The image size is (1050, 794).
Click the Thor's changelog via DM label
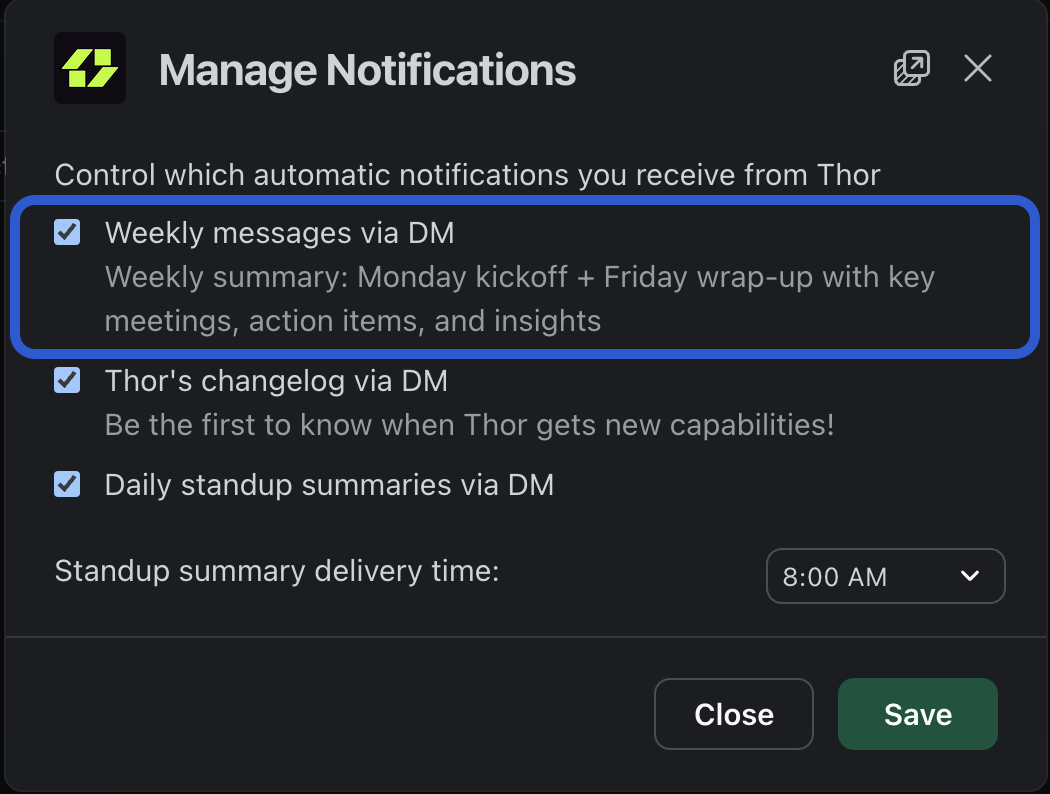click(x=275, y=380)
